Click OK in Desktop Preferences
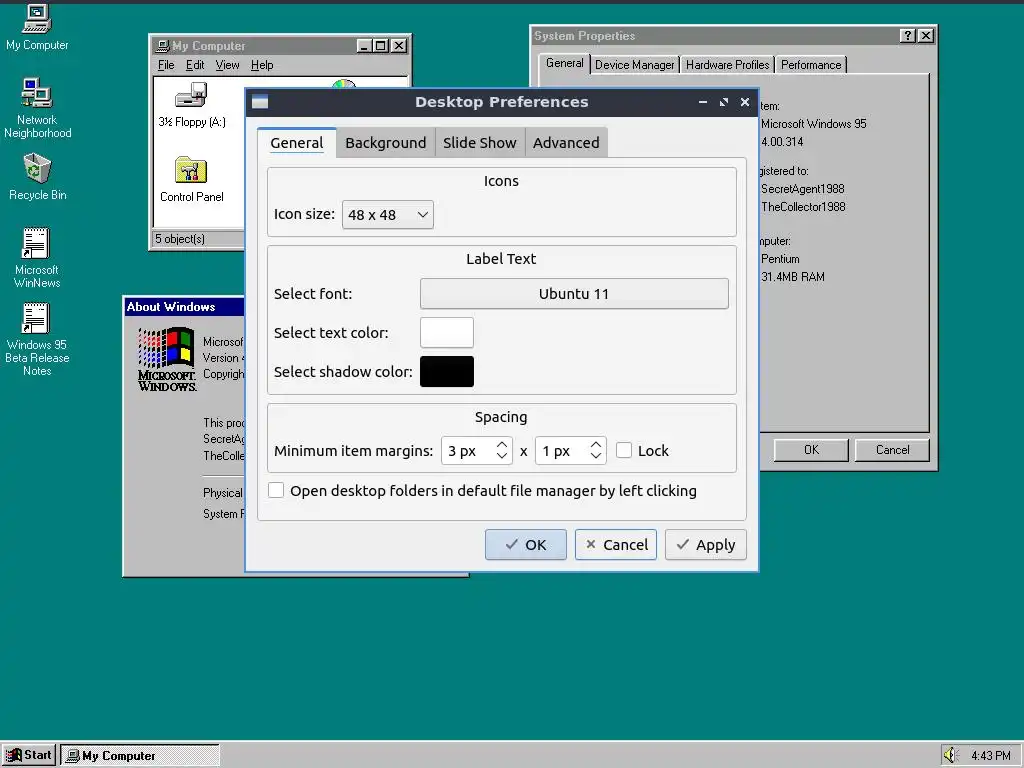The height and width of the screenshot is (768, 1024). coord(526,545)
